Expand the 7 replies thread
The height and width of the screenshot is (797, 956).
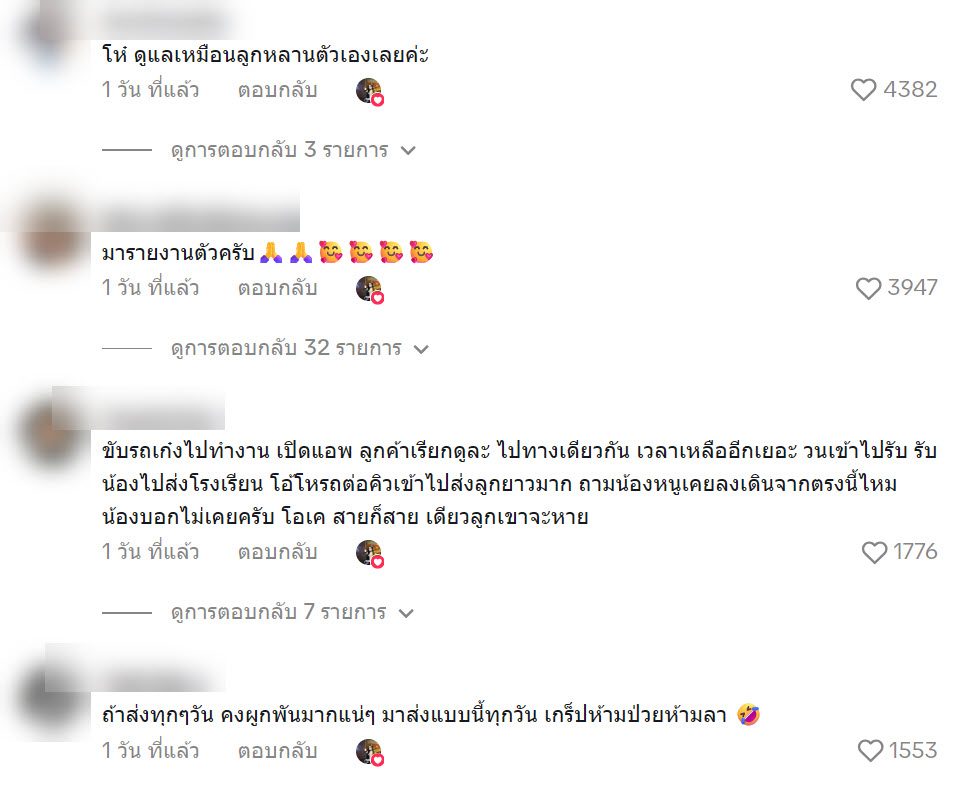point(292,612)
